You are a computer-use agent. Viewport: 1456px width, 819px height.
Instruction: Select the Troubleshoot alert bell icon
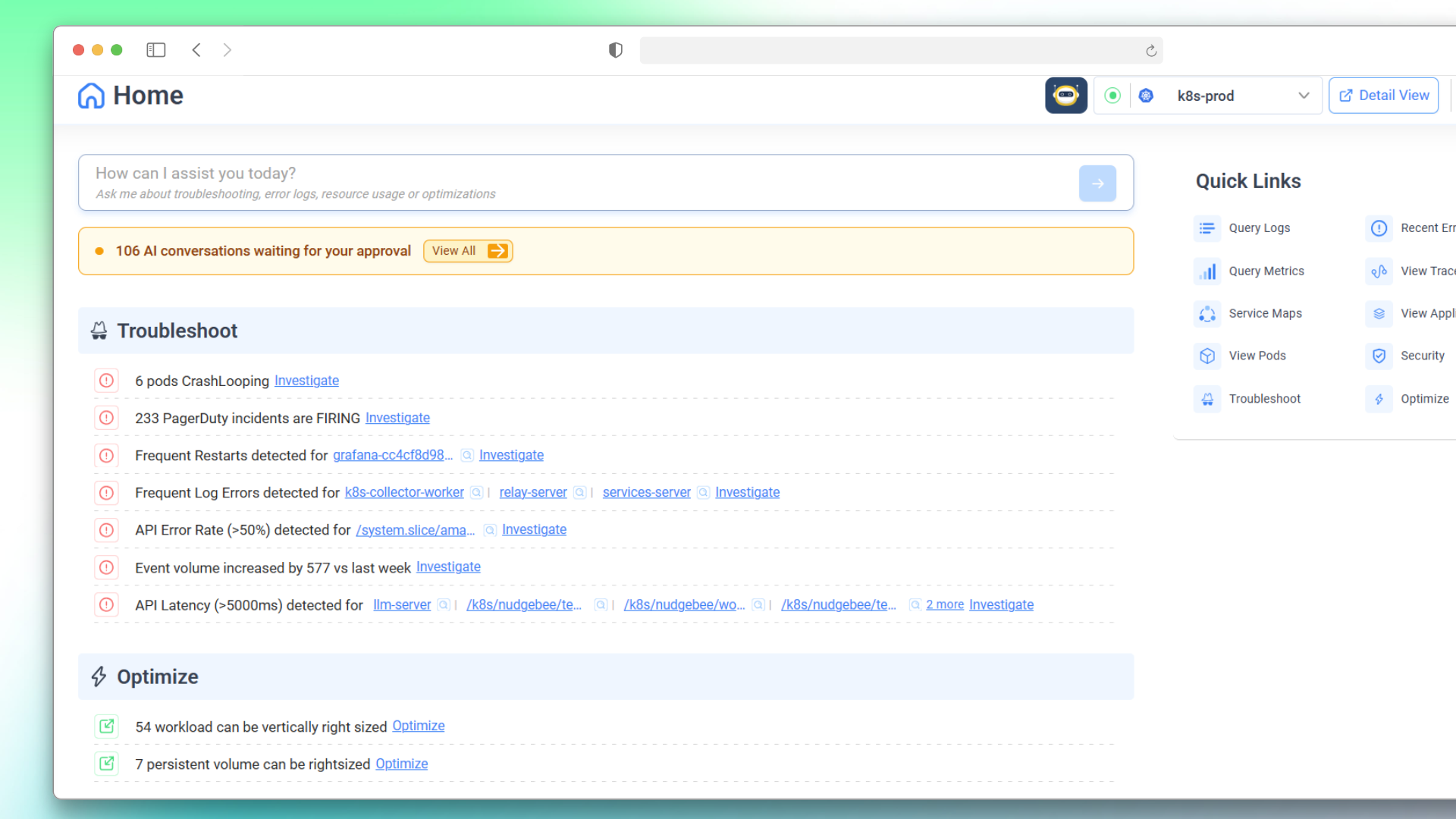(1207, 398)
